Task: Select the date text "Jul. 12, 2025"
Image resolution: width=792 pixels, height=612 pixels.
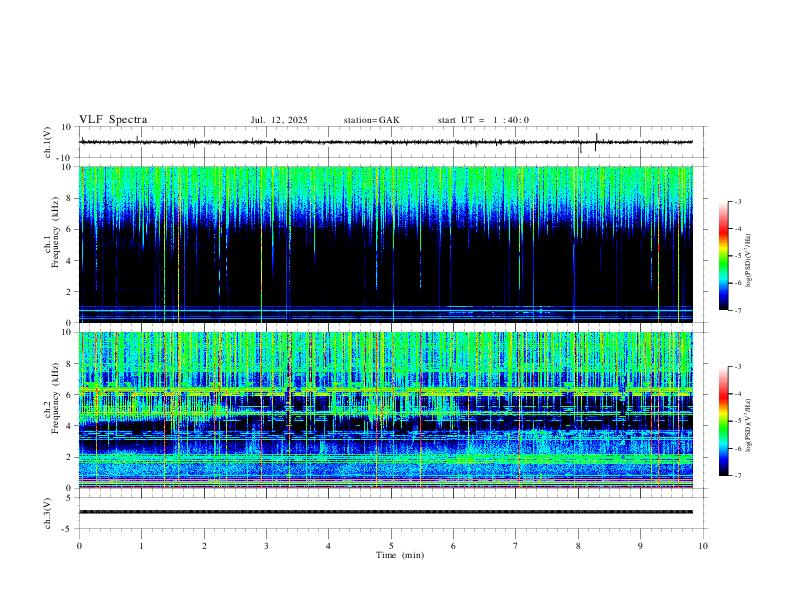Action: click(x=279, y=120)
